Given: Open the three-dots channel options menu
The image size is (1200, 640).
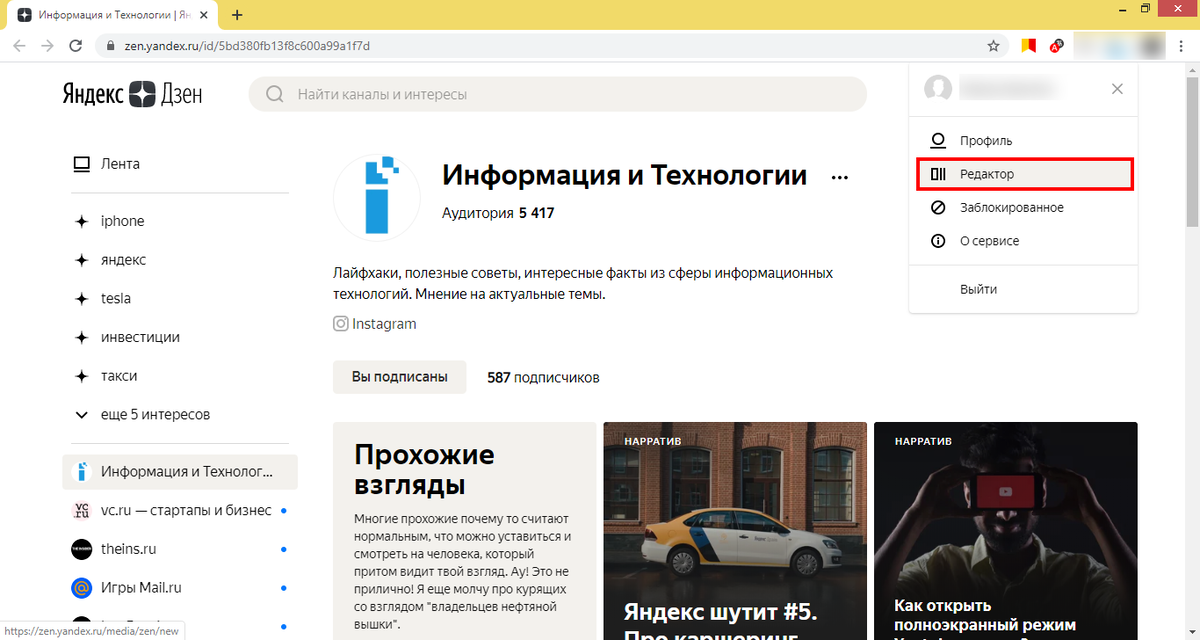Looking at the screenshot, I should [x=840, y=177].
